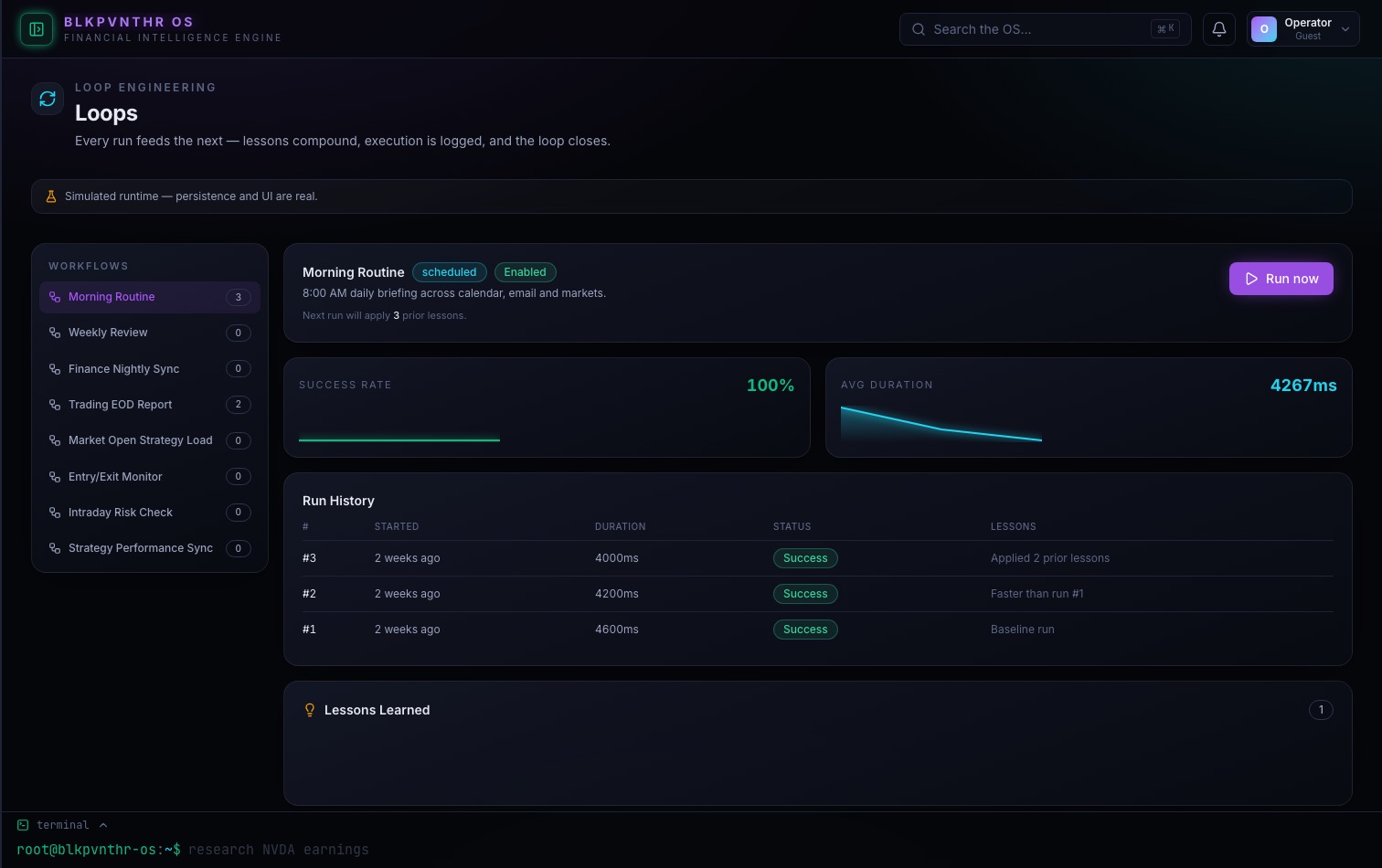Click the 4600ms duration cell
The height and width of the screenshot is (868, 1382).
[x=617, y=630]
